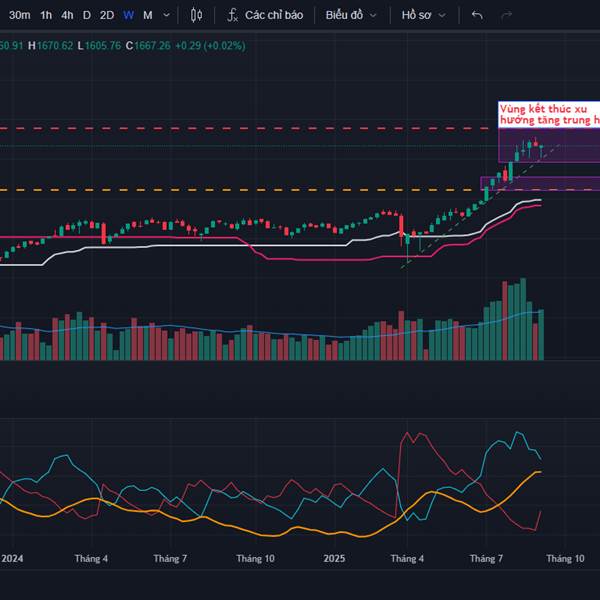Image resolution: width=600 pixels, height=600 pixels.
Task: Click the redo arrow icon
Action: tap(506, 15)
